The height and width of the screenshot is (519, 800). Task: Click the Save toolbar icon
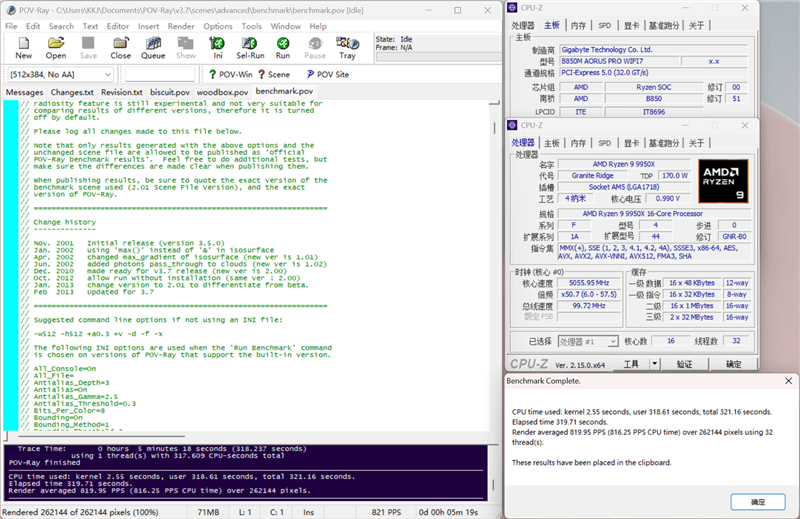(88, 48)
